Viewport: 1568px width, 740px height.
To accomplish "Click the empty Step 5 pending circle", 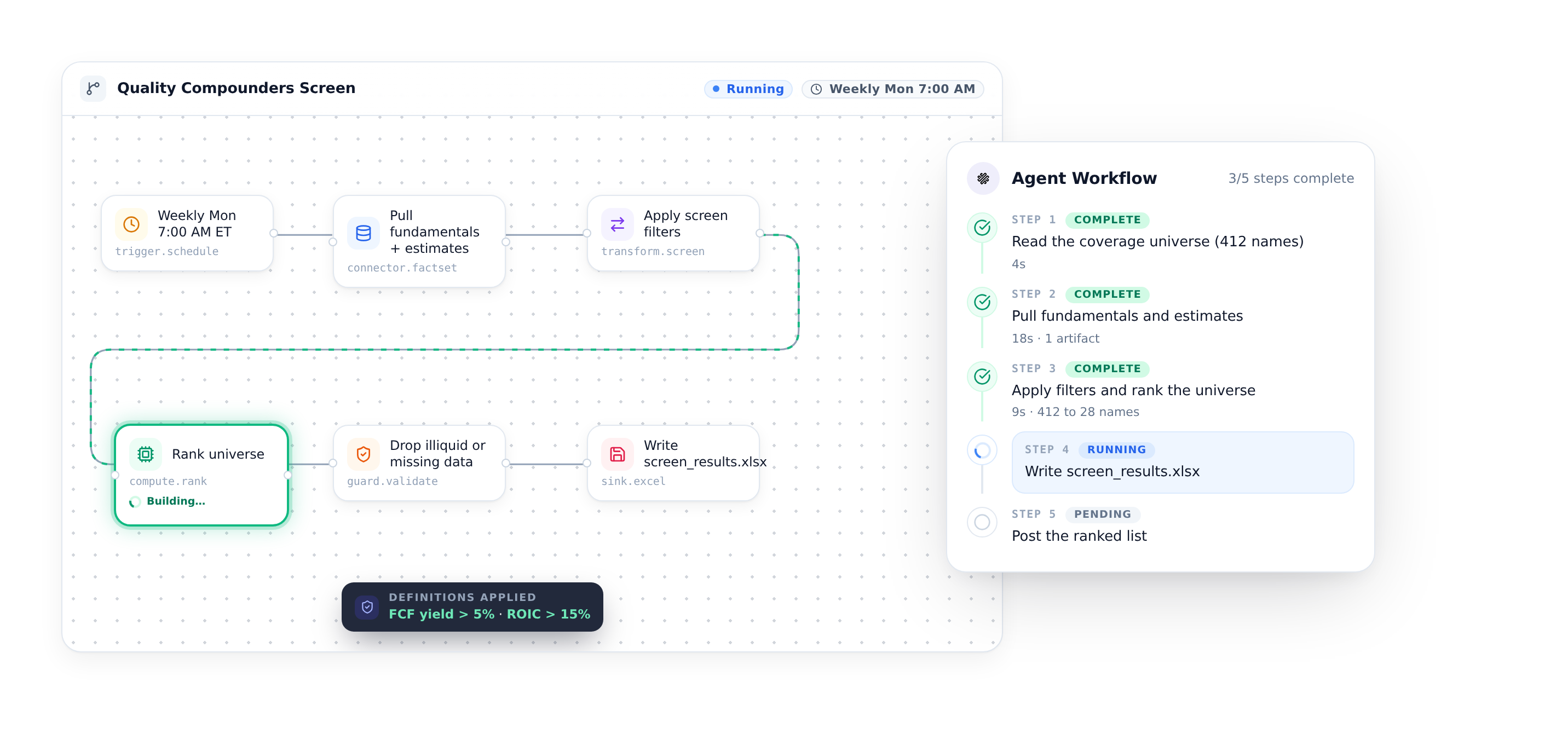I will pyautogui.click(x=982, y=522).
